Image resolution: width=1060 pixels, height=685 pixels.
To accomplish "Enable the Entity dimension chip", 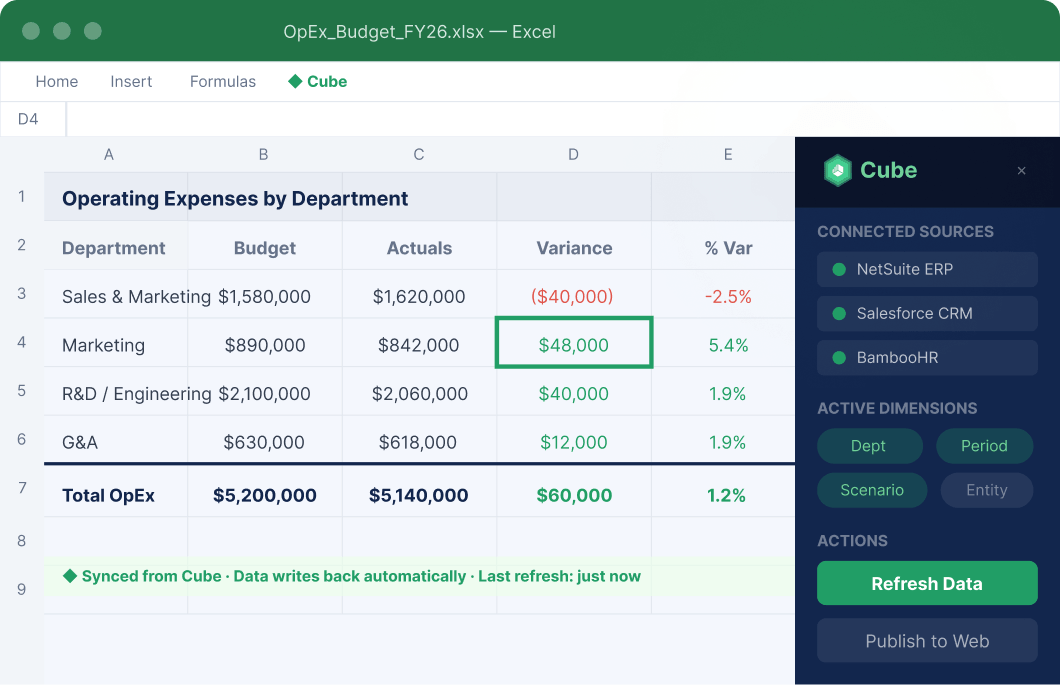I will 986,490.
